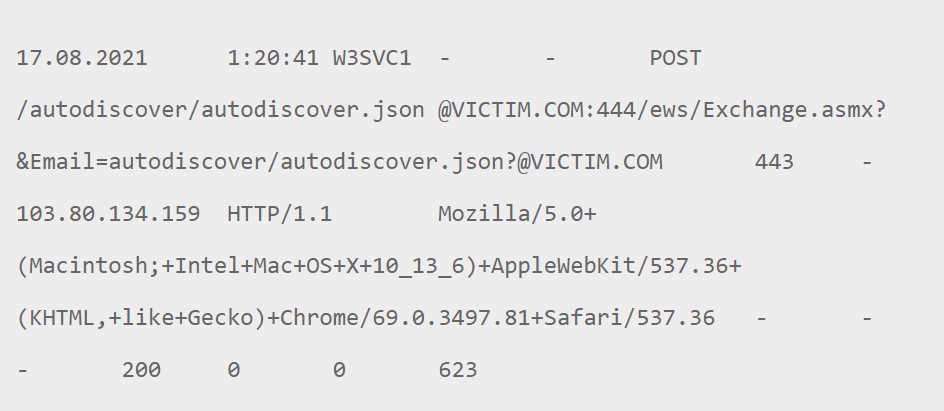944x411 pixels.
Task: Click the Mozilla/5.0+ user agent prefix
Action: coord(517,214)
